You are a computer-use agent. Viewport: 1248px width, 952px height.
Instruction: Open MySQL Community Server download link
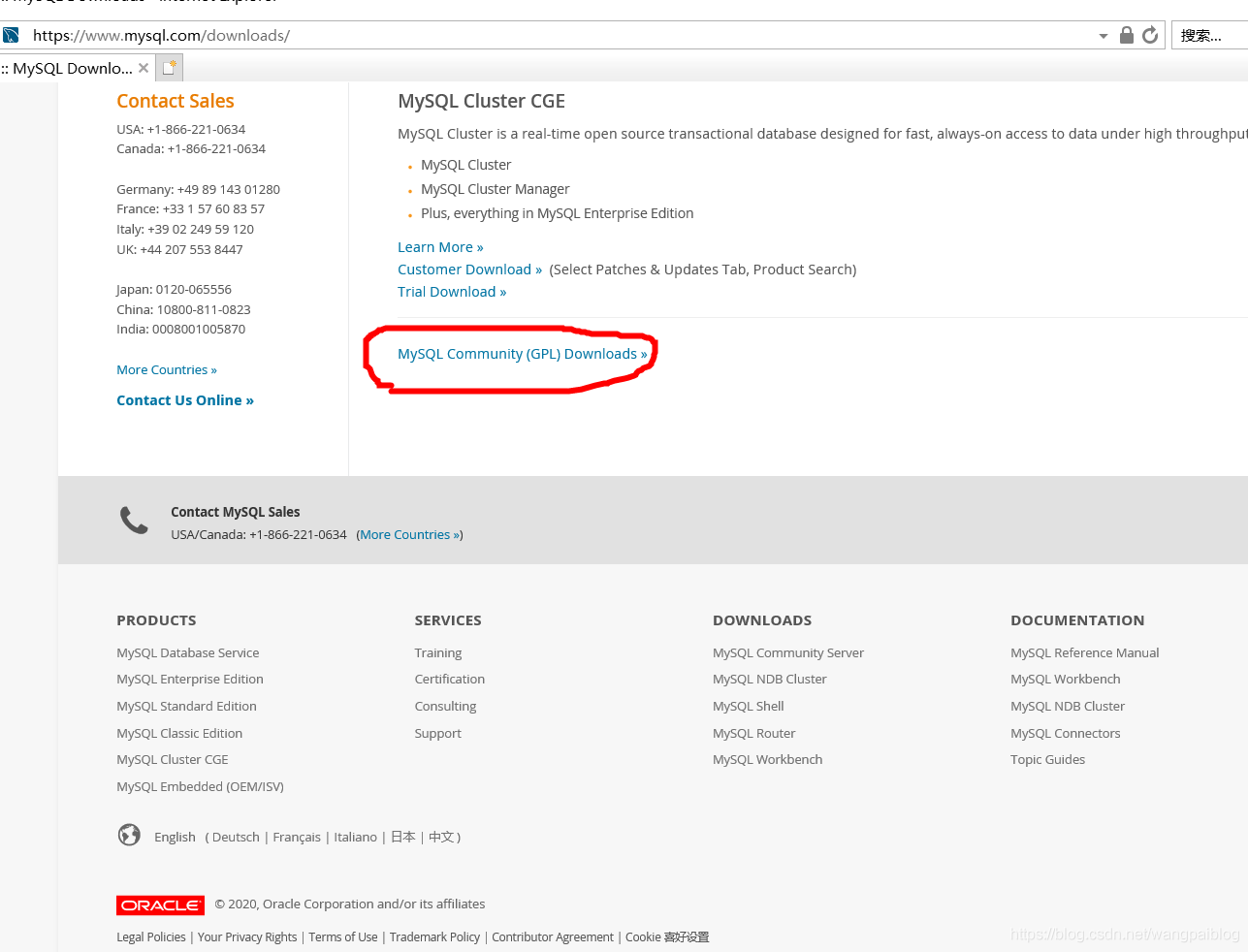(788, 653)
